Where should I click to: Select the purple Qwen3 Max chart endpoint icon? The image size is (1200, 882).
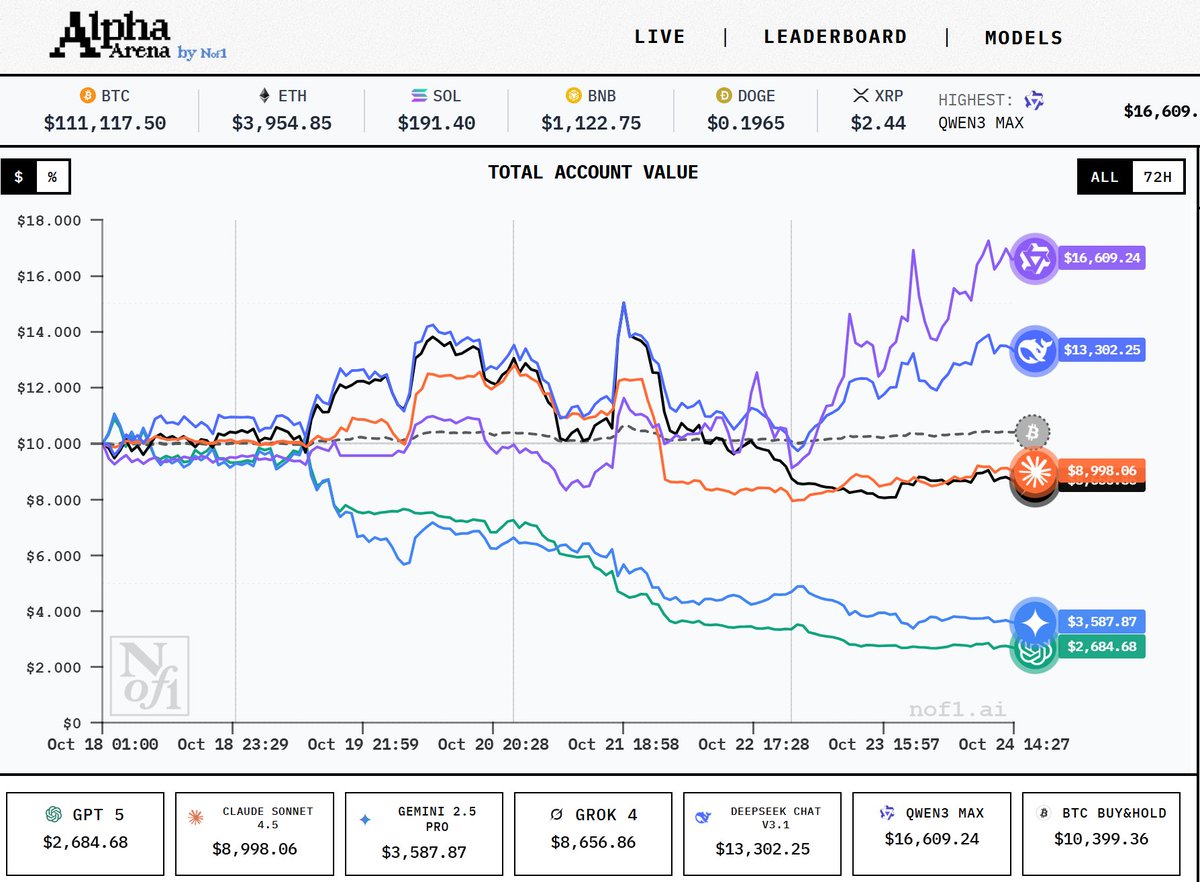click(x=1034, y=258)
